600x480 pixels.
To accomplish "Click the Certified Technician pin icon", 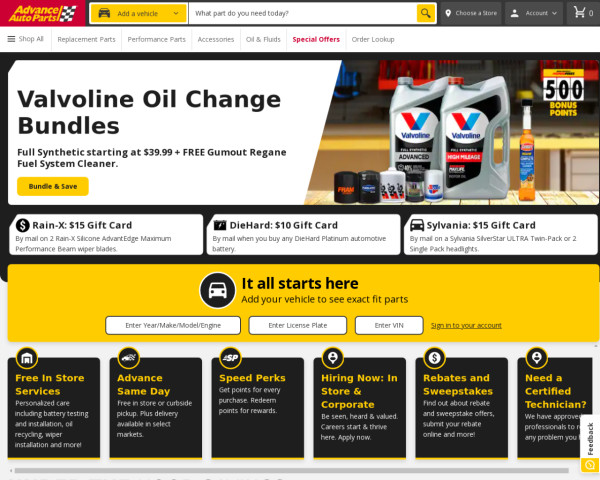I will [537, 358].
